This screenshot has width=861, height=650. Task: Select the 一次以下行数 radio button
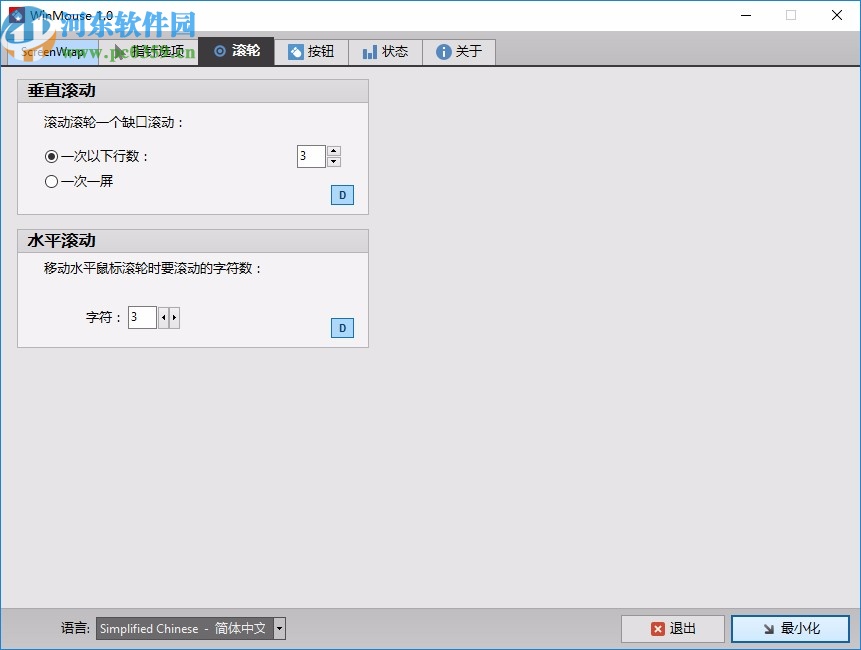tap(52, 156)
